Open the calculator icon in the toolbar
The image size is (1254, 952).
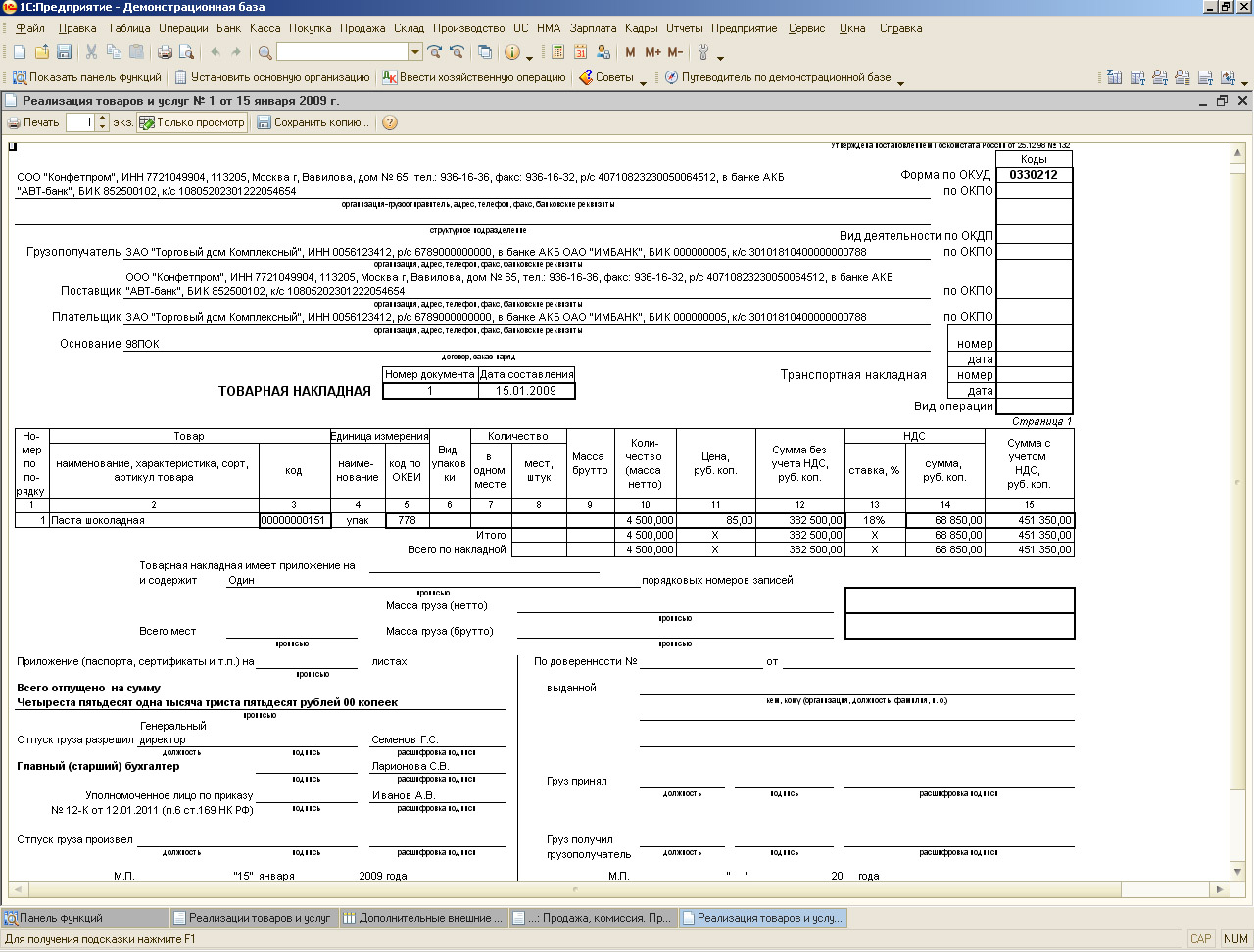coord(558,52)
